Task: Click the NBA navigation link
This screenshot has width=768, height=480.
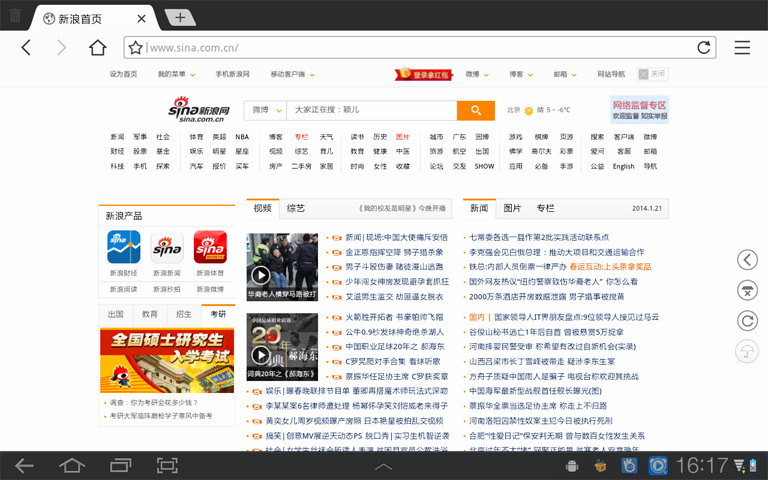Action: point(242,137)
